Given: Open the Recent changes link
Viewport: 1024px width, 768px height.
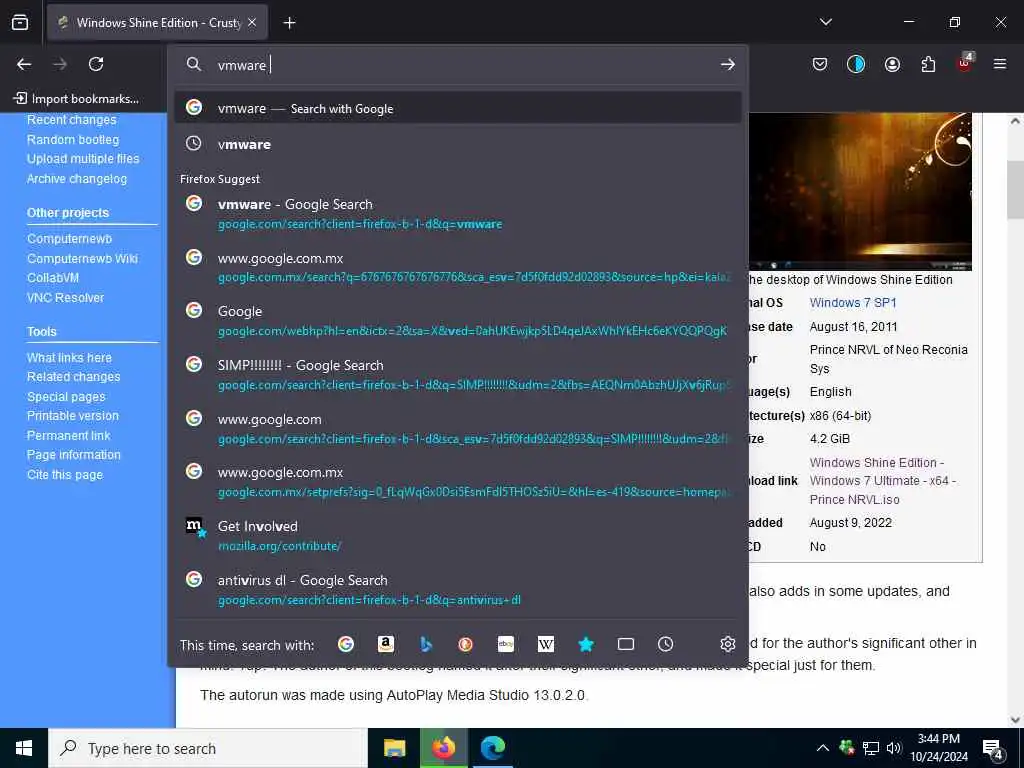Looking at the screenshot, I should (x=72, y=120).
